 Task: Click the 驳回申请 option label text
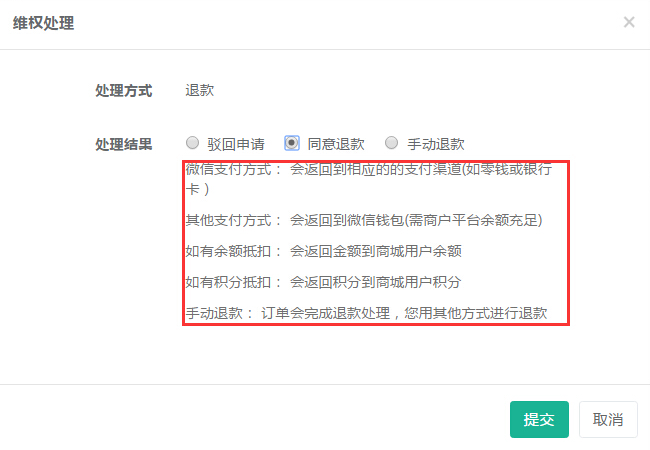click(x=236, y=144)
